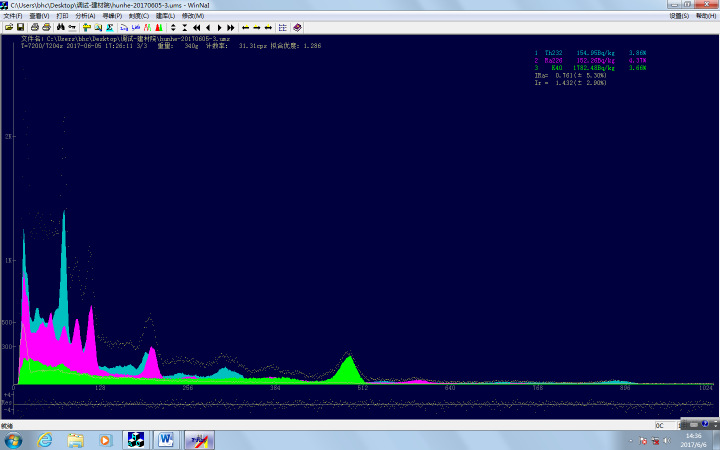
Task: Open the 寻峰(P) menu
Action: (x=112, y=16)
